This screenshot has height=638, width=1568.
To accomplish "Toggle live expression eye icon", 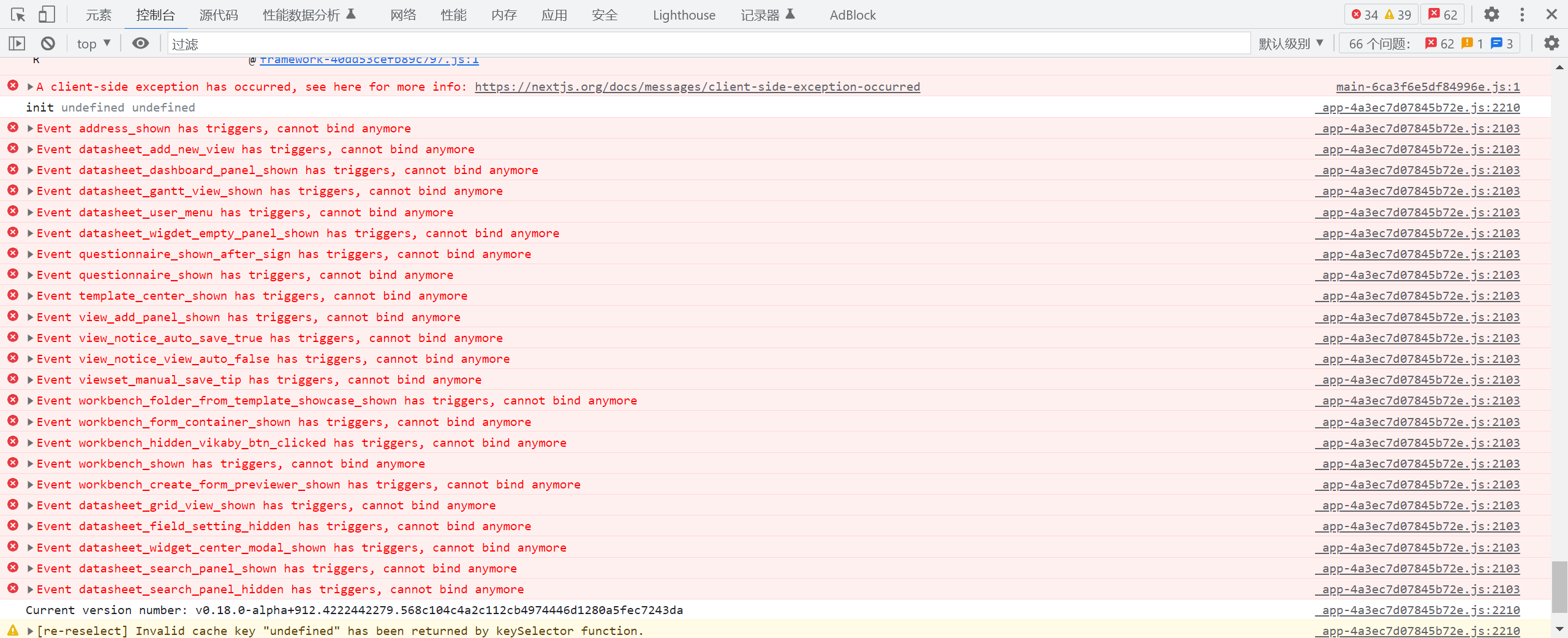I will pos(140,44).
